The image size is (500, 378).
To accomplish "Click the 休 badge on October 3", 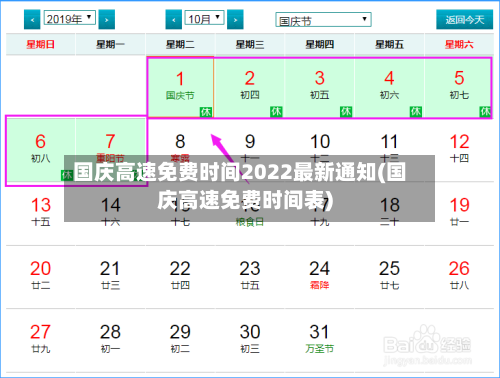I will (346, 112).
